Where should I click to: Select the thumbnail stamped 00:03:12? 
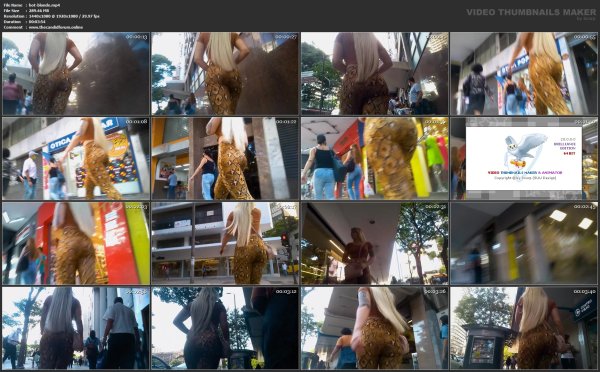click(x=225, y=328)
